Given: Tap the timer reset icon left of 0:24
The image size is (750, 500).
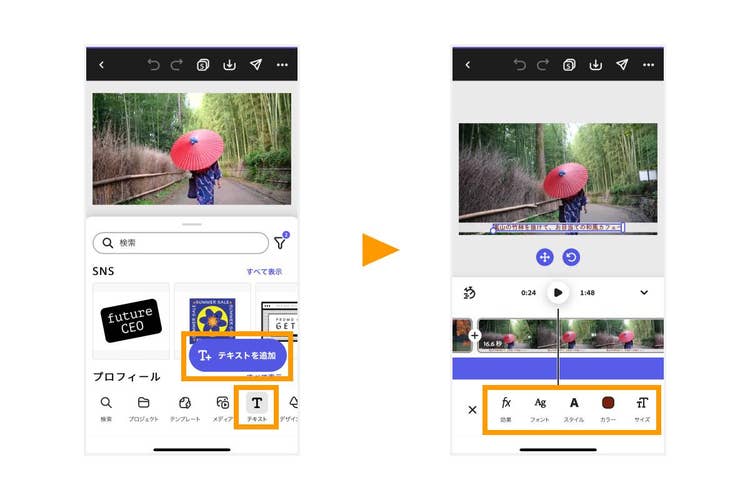Looking at the screenshot, I should (x=469, y=292).
